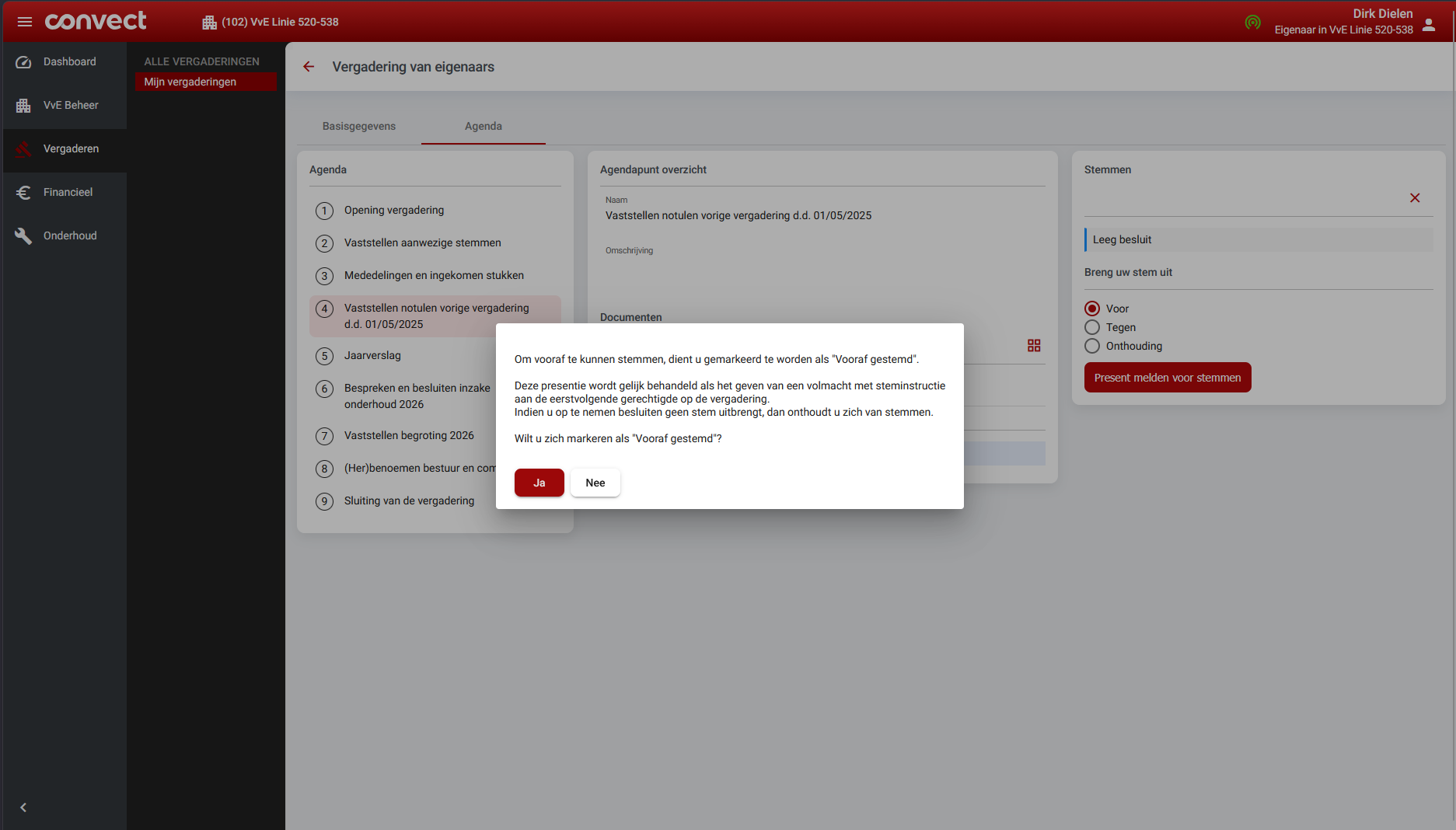The height and width of the screenshot is (830, 1456).
Task: Select the Tegen radio button
Action: tap(1092, 327)
